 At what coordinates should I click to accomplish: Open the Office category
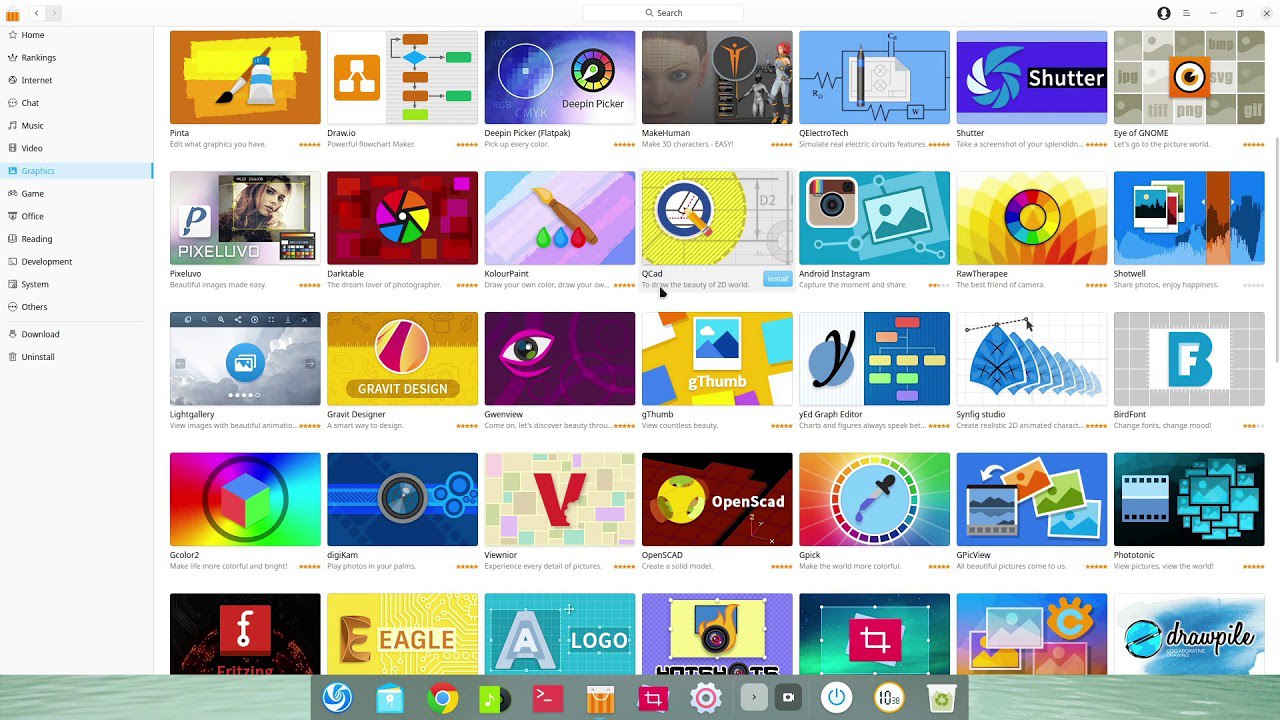pos(76,216)
